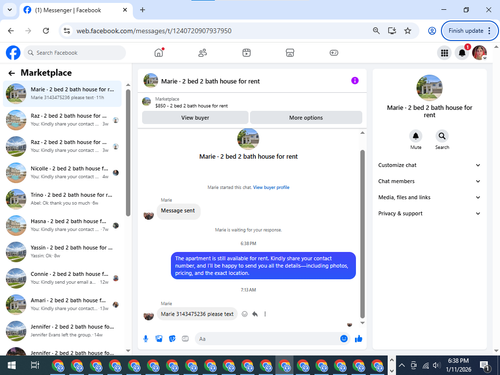Open the first Raz conversation
Viewport: 500px width, 375px height.
point(62,120)
